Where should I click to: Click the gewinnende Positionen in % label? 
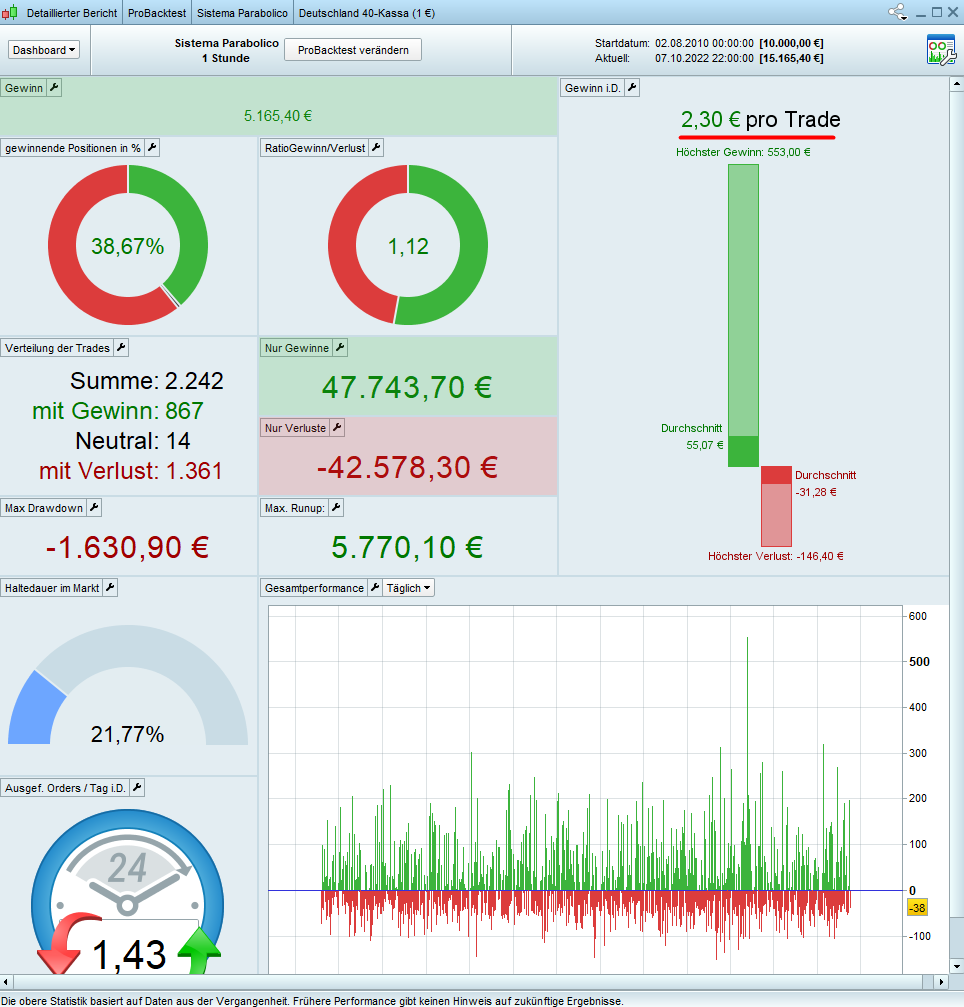pyautogui.click(x=73, y=148)
